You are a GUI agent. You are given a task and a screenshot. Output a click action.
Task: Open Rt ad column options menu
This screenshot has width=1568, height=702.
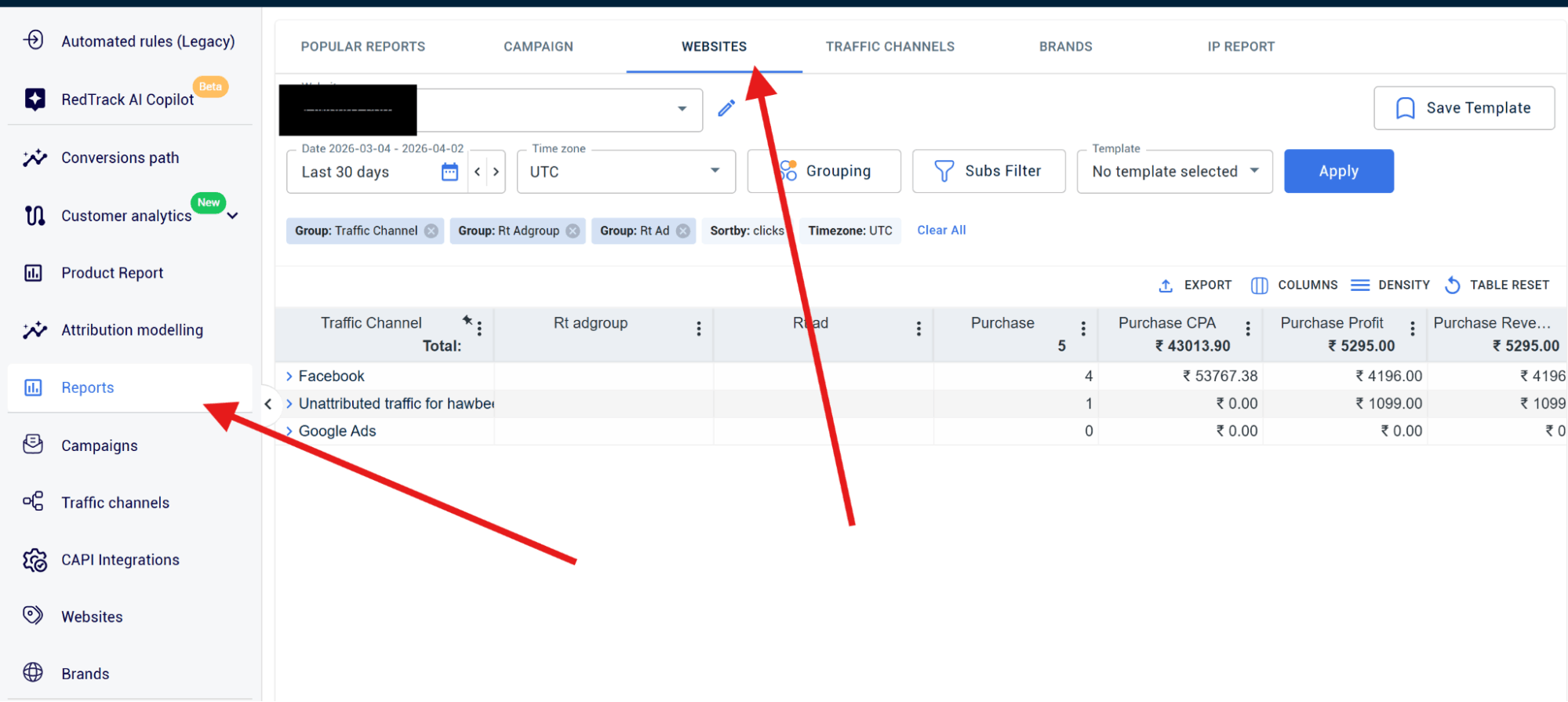pyautogui.click(x=919, y=329)
